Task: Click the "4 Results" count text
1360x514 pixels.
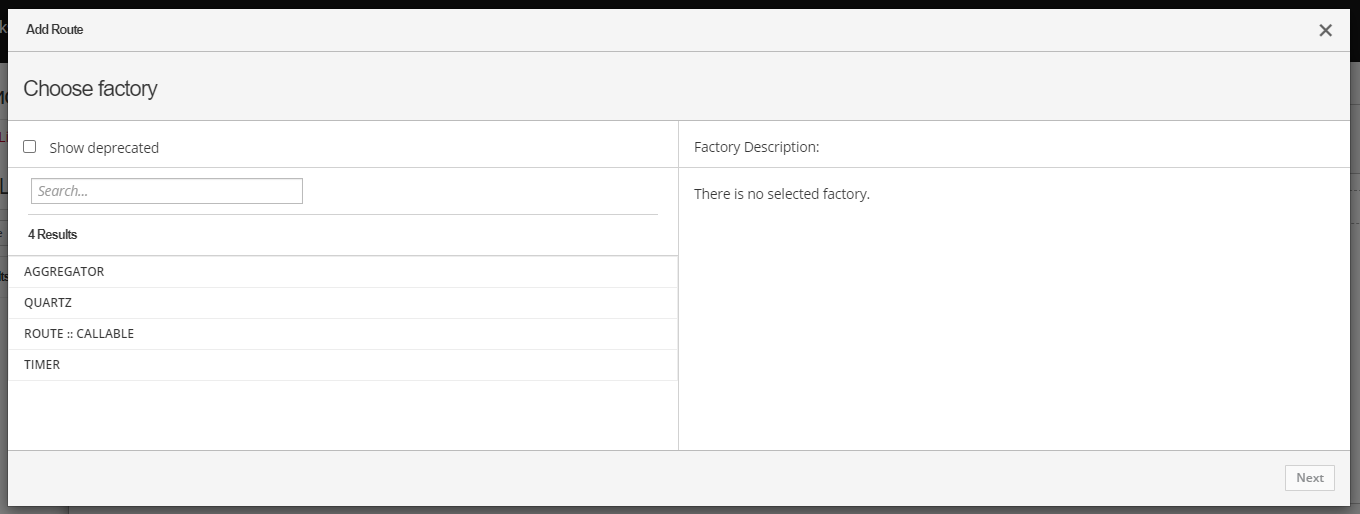Action: (x=53, y=235)
